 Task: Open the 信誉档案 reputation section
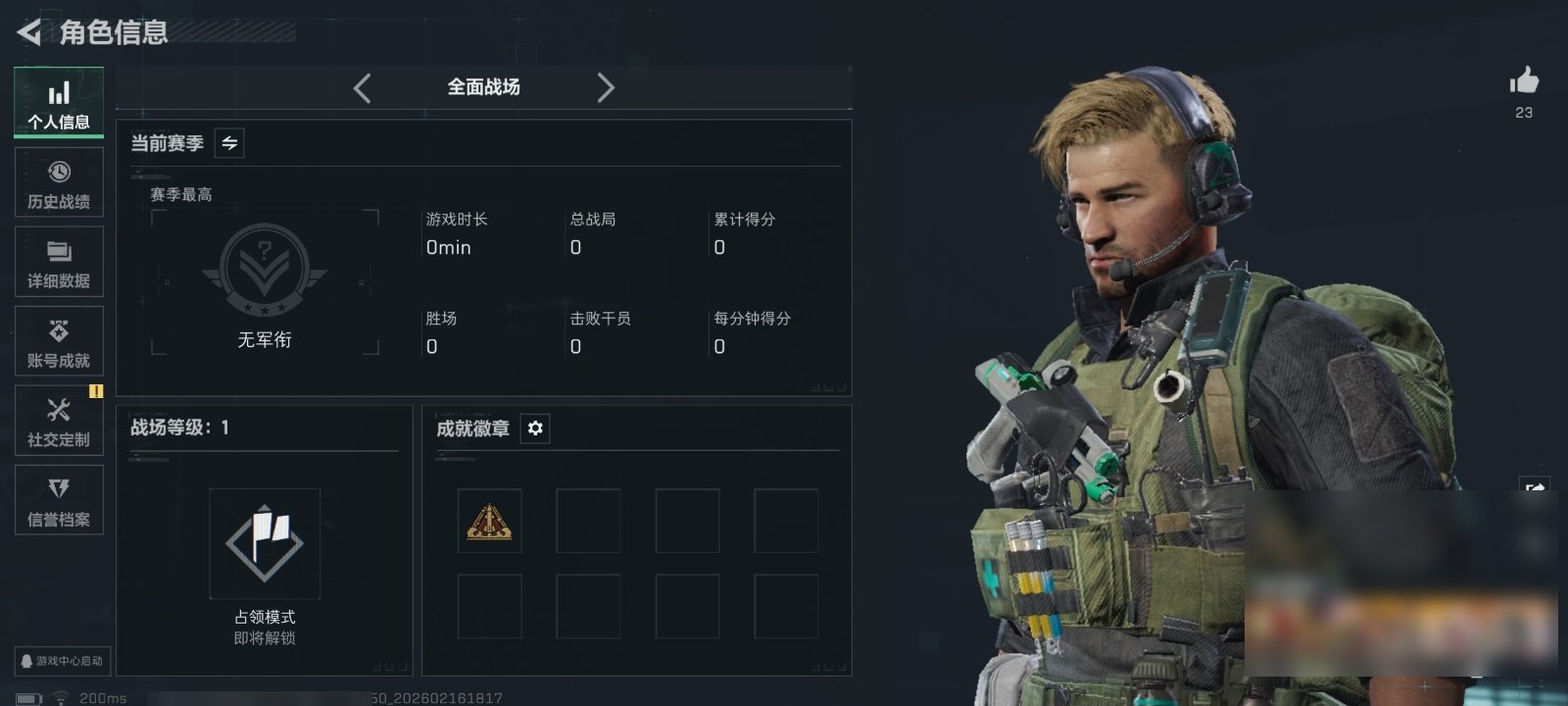point(59,500)
